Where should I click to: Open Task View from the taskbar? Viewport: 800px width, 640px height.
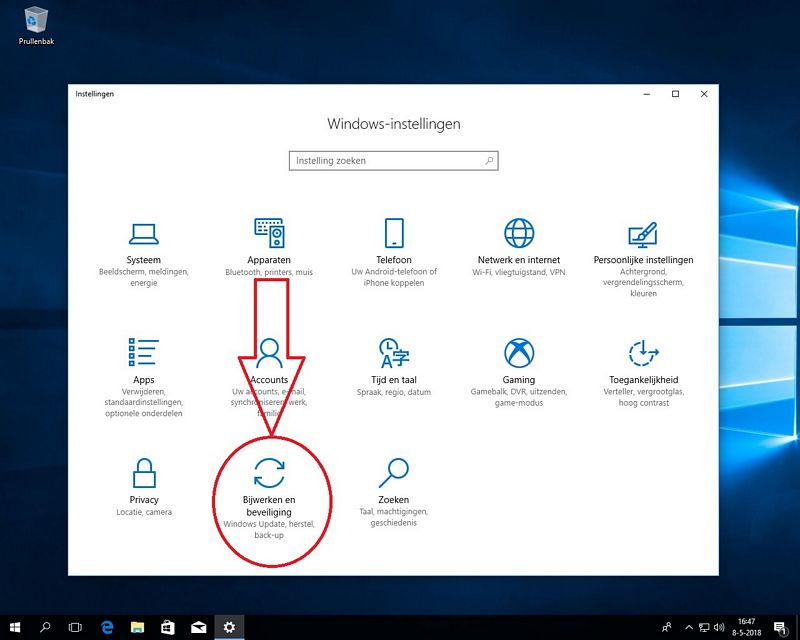point(76,627)
